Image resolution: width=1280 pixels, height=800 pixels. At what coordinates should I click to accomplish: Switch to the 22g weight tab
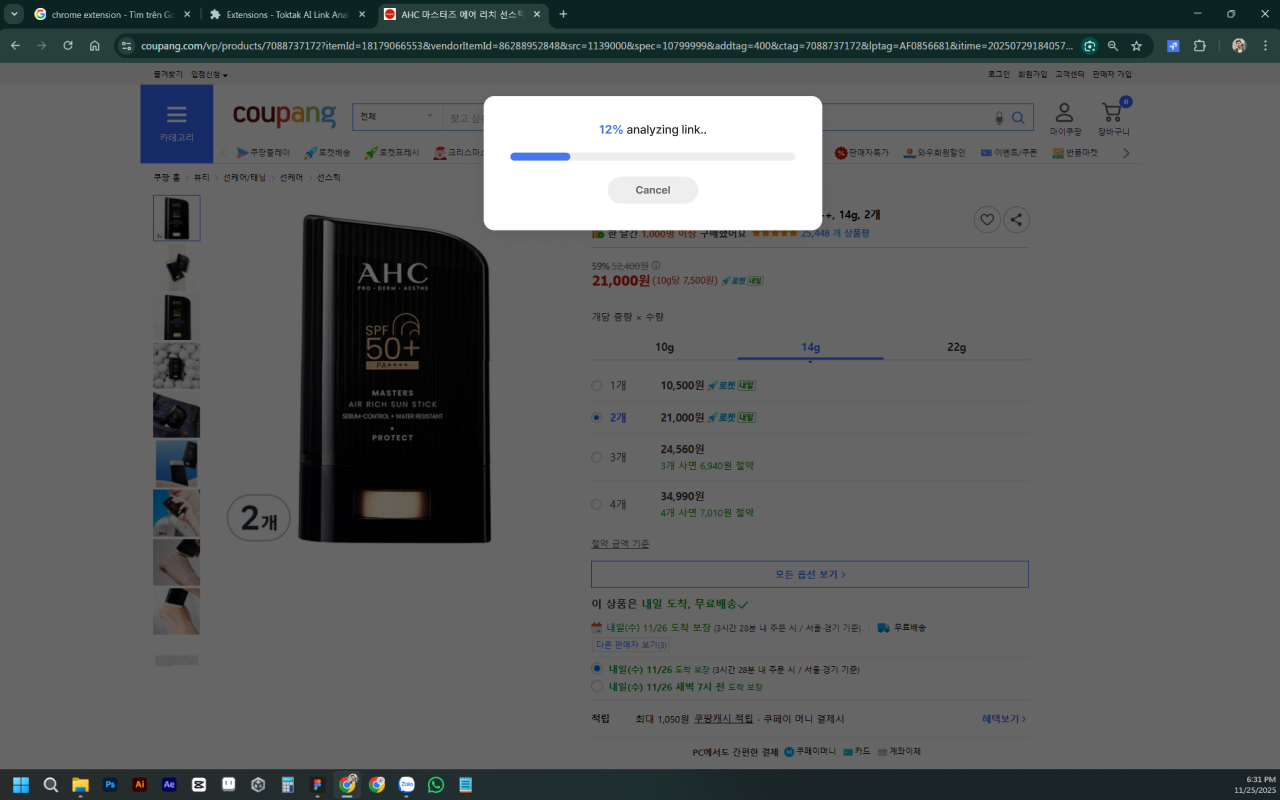click(x=957, y=347)
